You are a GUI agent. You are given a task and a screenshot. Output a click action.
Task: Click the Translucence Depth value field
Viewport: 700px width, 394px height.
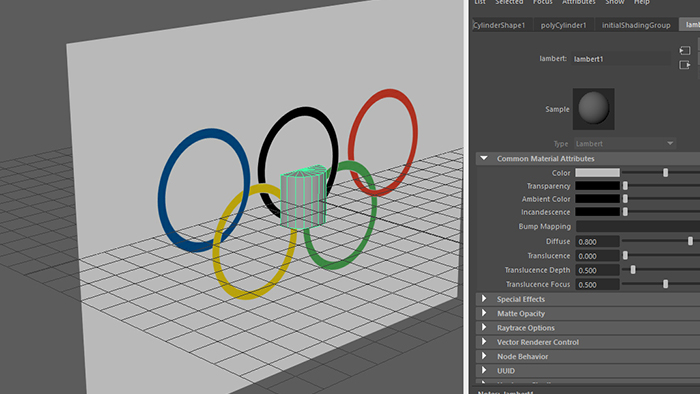point(597,270)
